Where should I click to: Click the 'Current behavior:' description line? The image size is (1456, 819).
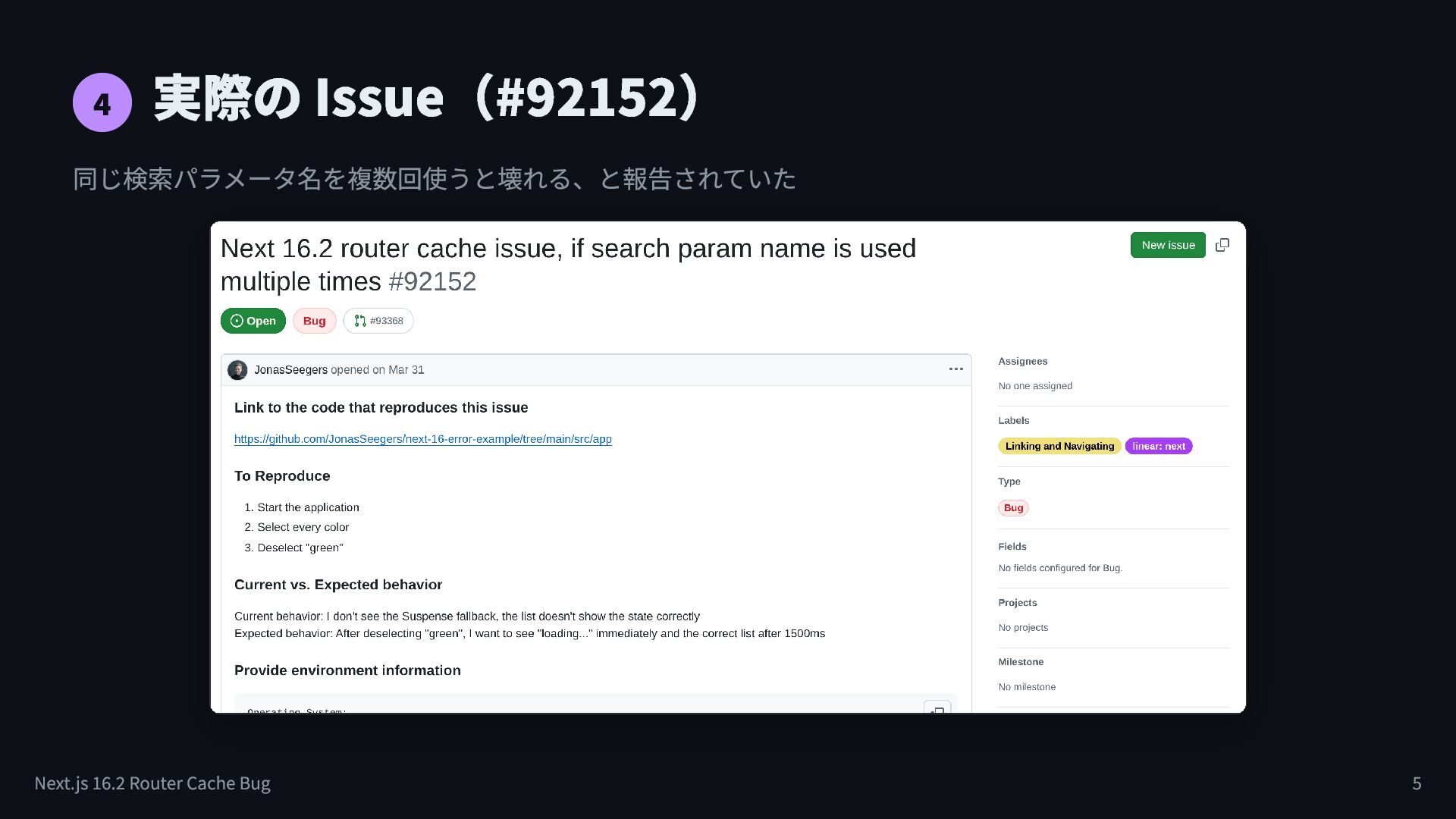(467, 617)
